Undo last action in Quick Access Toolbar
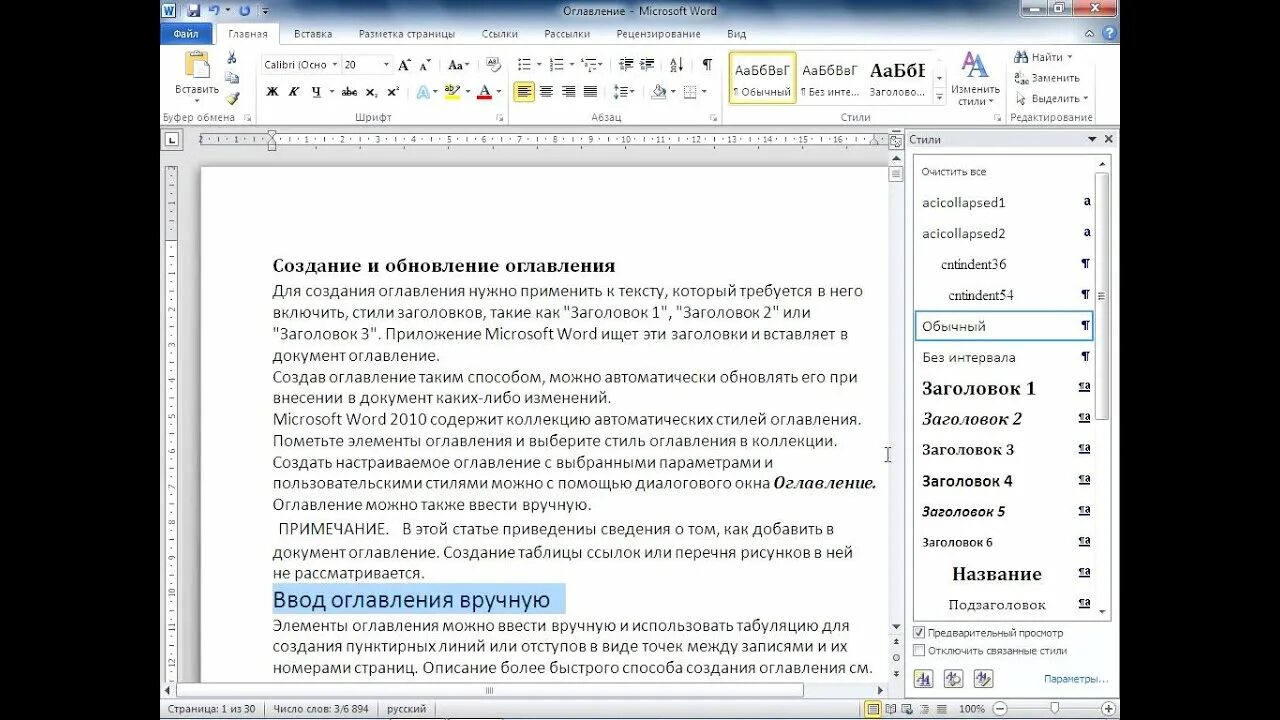Screen dimensions: 1280x720 (x=214, y=10)
